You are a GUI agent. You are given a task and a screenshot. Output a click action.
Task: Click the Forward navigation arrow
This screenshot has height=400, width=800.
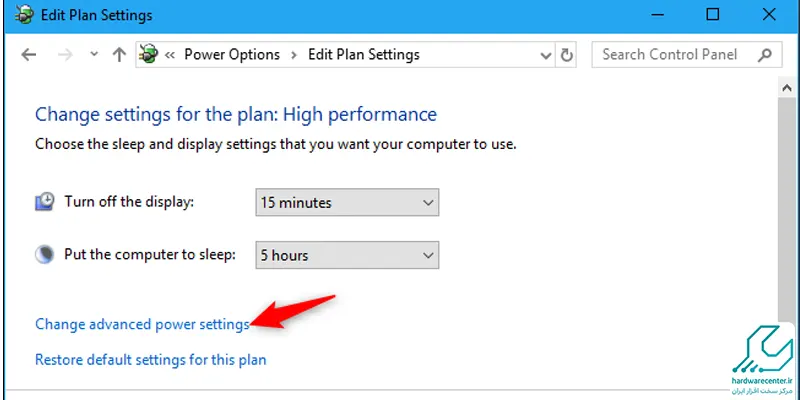(x=65, y=55)
